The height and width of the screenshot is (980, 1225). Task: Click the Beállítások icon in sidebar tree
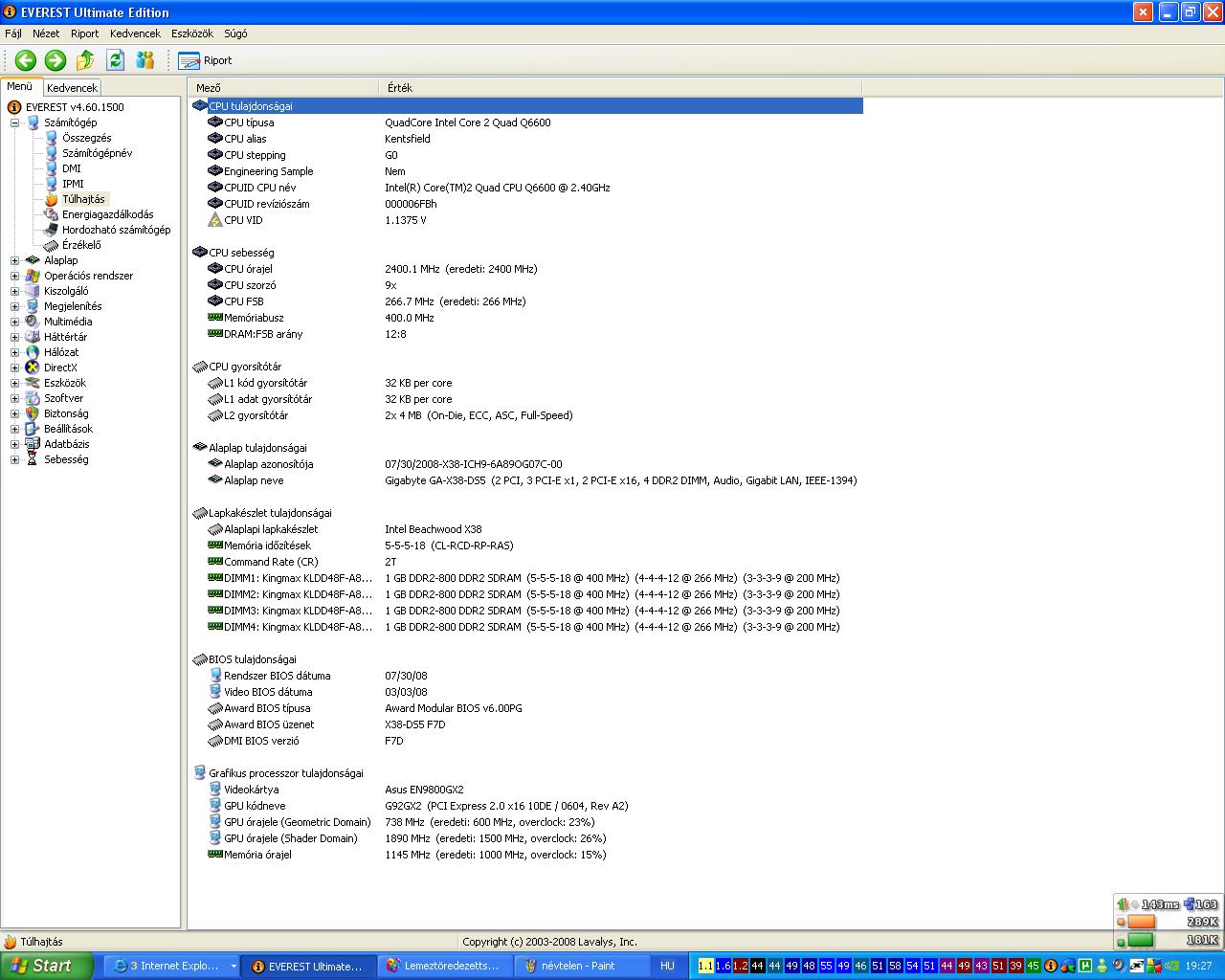[x=33, y=429]
